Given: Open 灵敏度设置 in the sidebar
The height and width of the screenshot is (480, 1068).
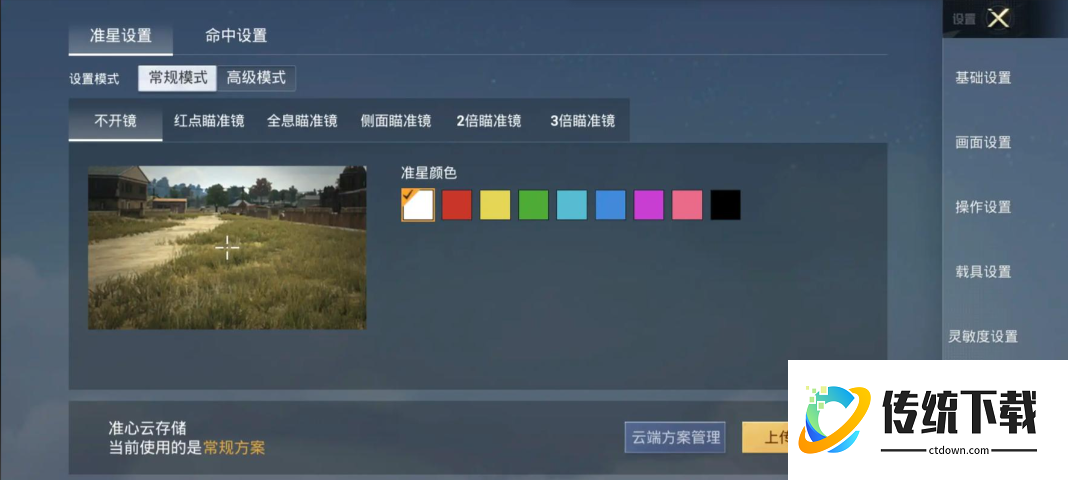Looking at the screenshot, I should coord(983,336).
